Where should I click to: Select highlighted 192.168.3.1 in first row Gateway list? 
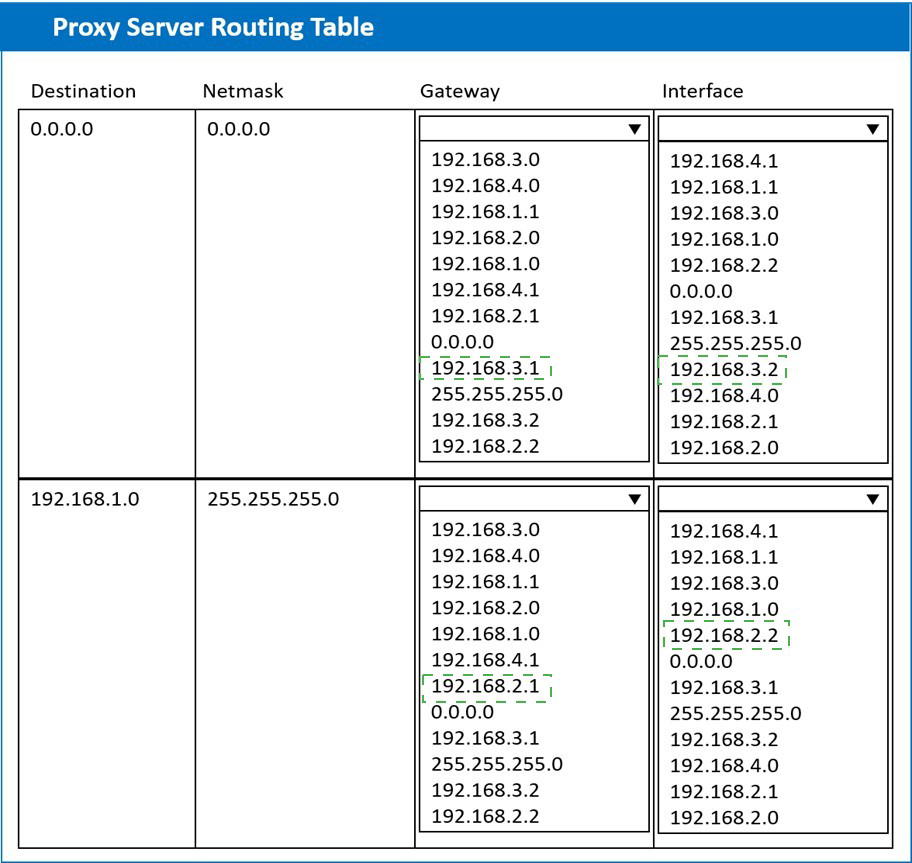point(485,368)
